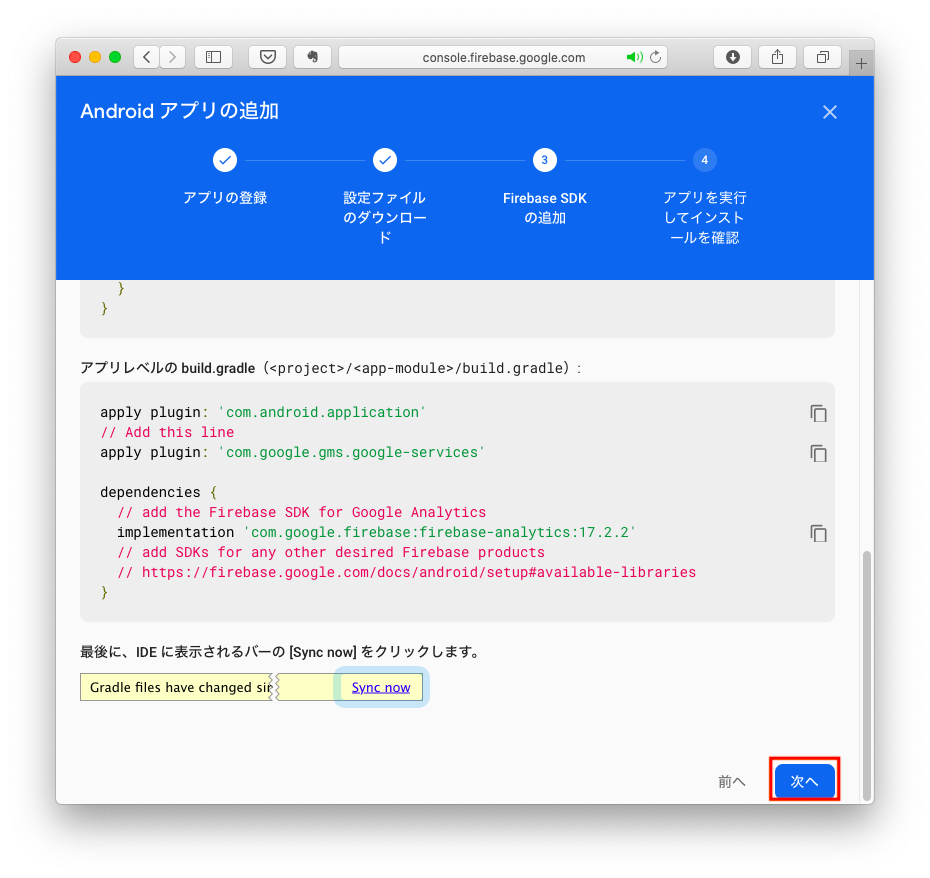
Task: Click '// add the Firebase SDK' comment
Action: [302, 512]
